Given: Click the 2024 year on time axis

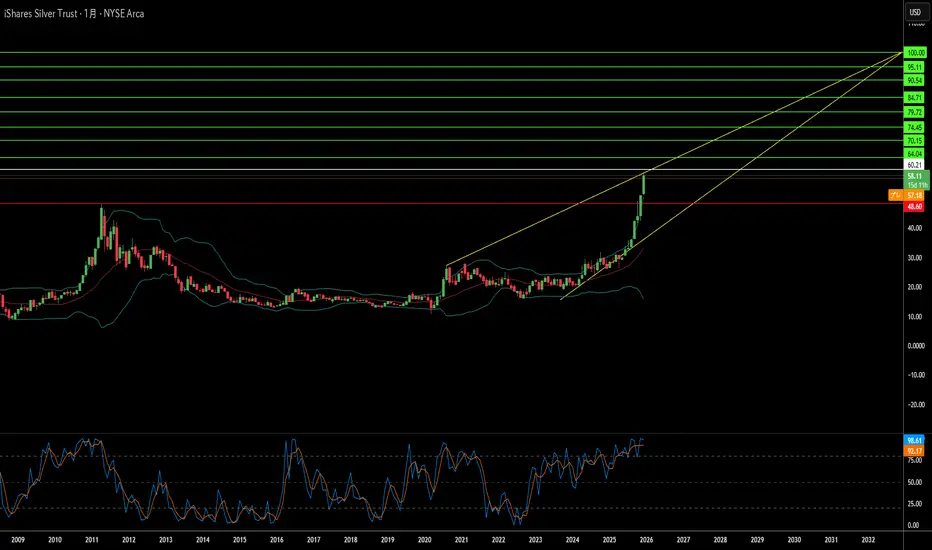Looking at the screenshot, I should [x=572, y=540].
